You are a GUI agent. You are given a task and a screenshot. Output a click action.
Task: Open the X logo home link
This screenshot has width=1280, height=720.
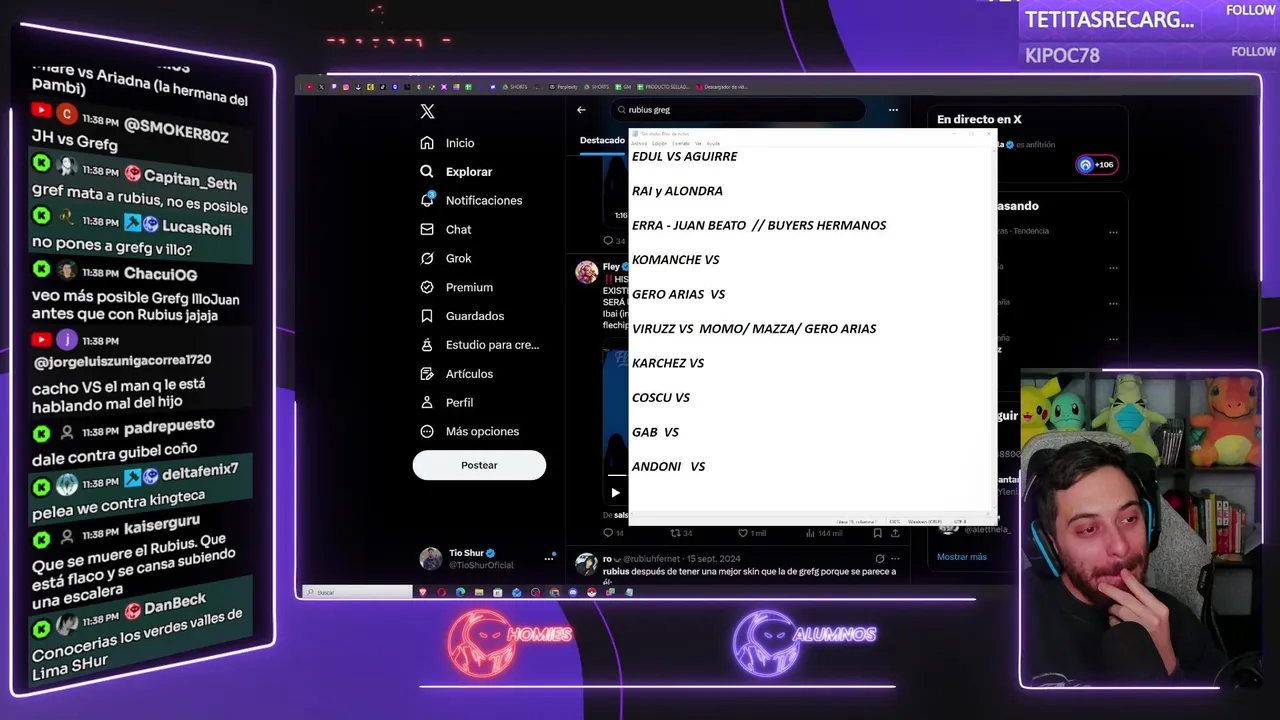coord(427,112)
